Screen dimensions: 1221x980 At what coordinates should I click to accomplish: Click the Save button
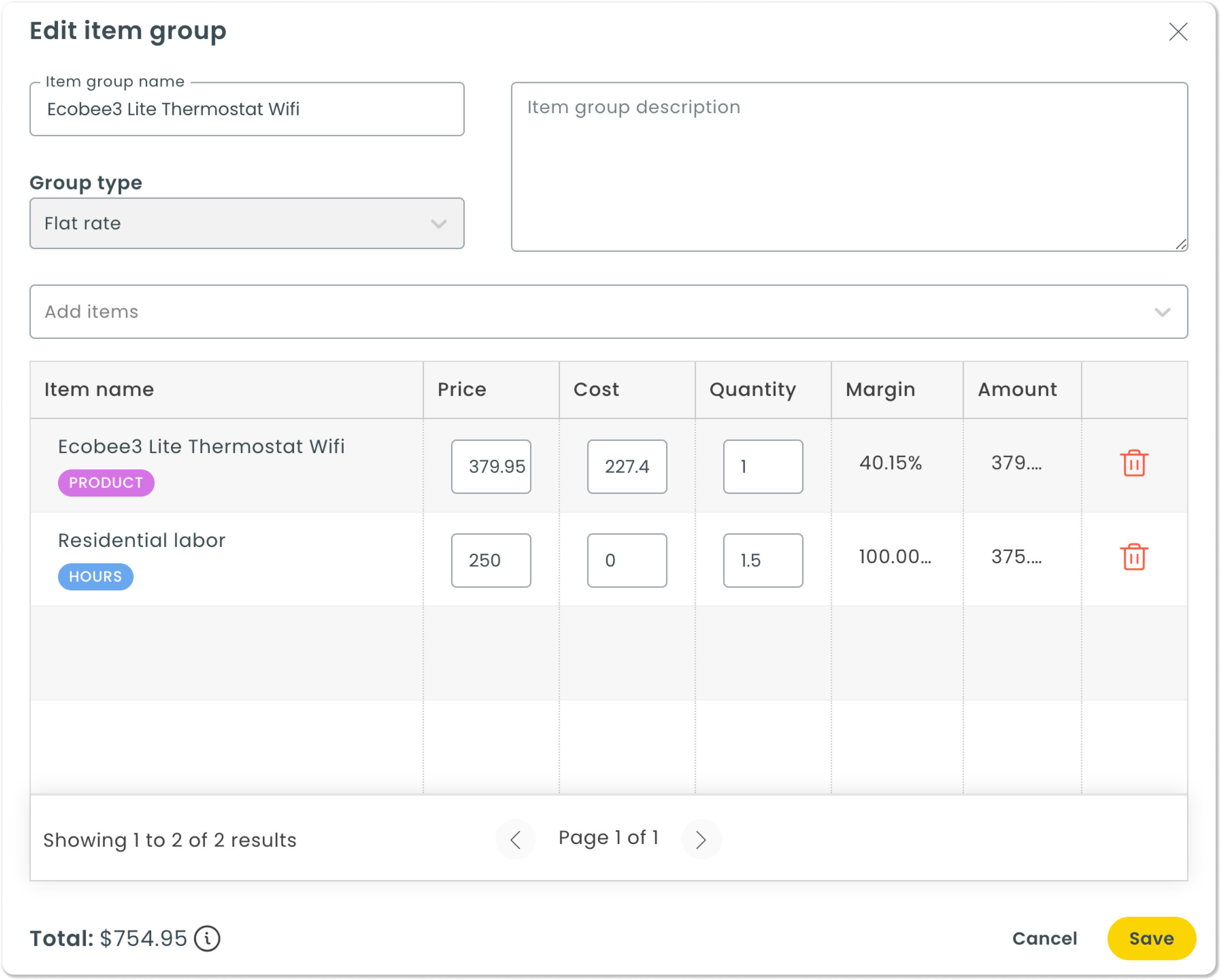[1152, 939]
